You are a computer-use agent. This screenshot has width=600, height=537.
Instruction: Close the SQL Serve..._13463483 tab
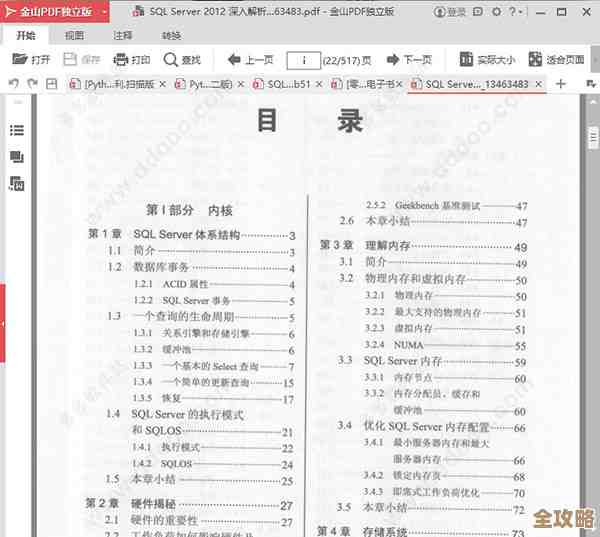(x=538, y=84)
